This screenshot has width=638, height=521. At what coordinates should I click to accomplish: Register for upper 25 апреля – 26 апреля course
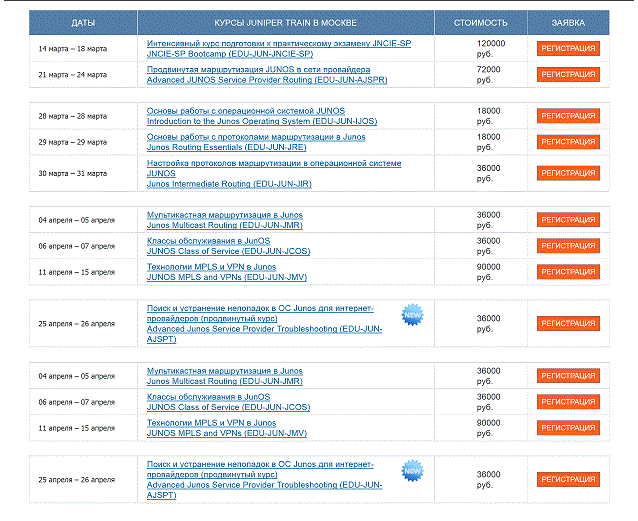[x=568, y=324]
